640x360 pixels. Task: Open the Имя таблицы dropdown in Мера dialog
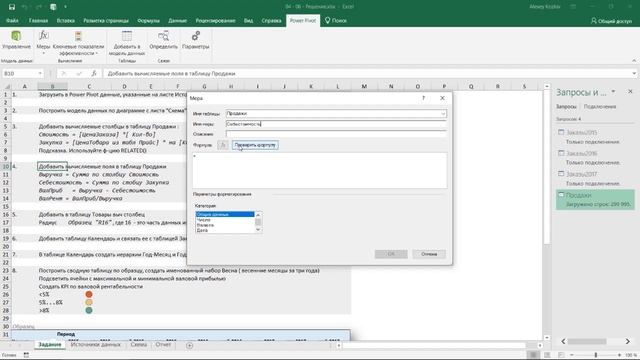[x=443, y=113]
